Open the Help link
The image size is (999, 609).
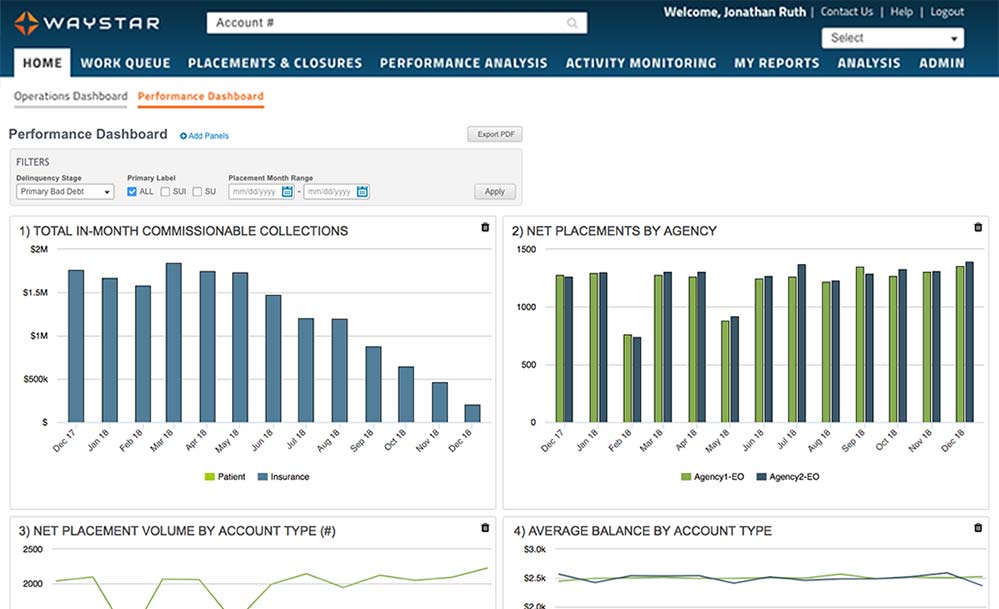902,11
